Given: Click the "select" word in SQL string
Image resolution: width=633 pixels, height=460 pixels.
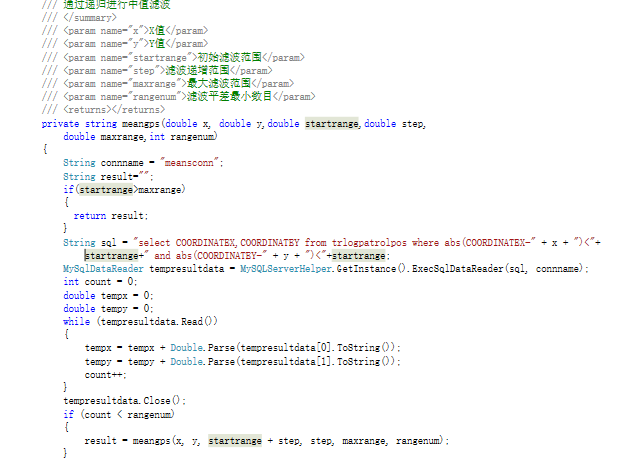Looking at the screenshot, I should (154, 243).
